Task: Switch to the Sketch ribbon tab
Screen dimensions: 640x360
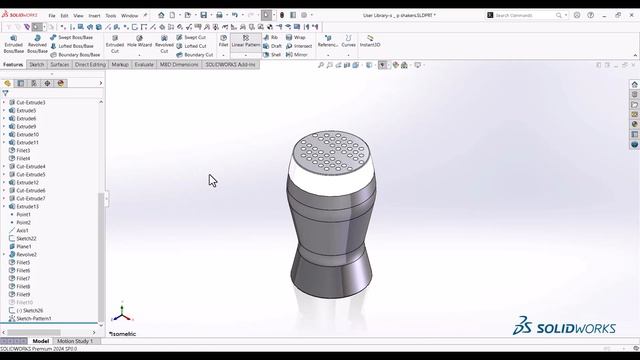Action: 36,64
